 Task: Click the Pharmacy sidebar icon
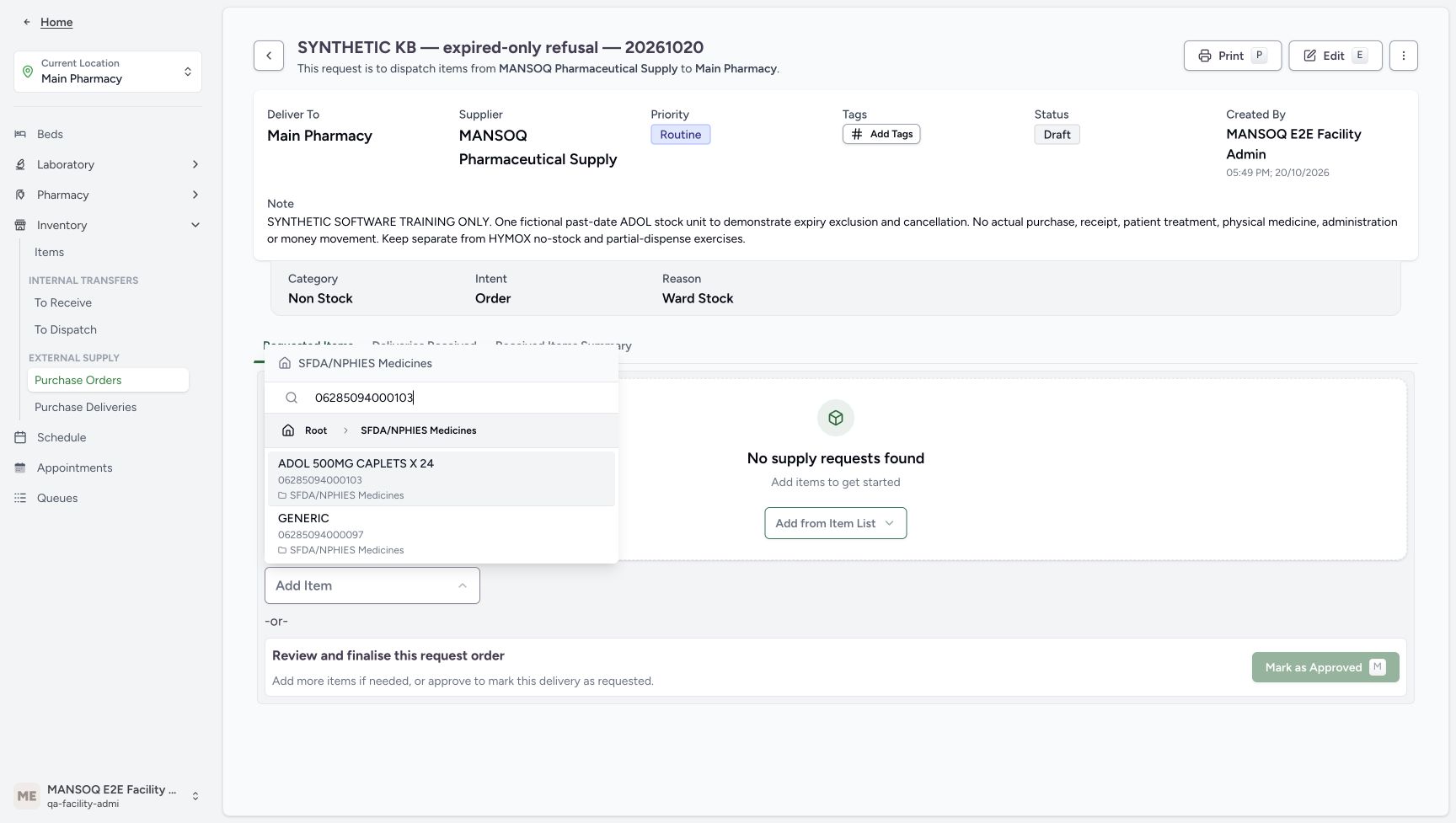coord(20,195)
